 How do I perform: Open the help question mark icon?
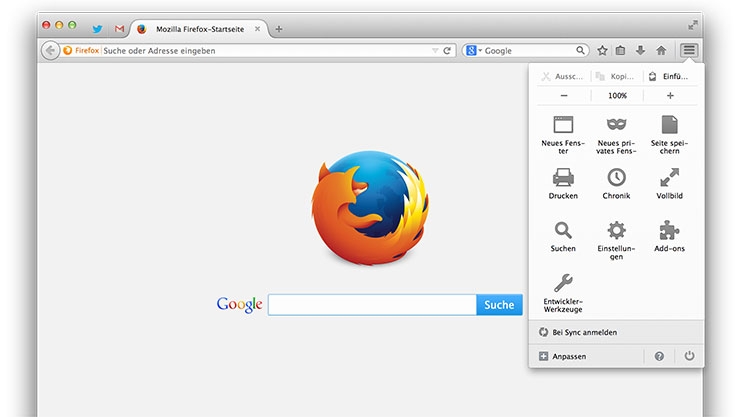coord(659,356)
